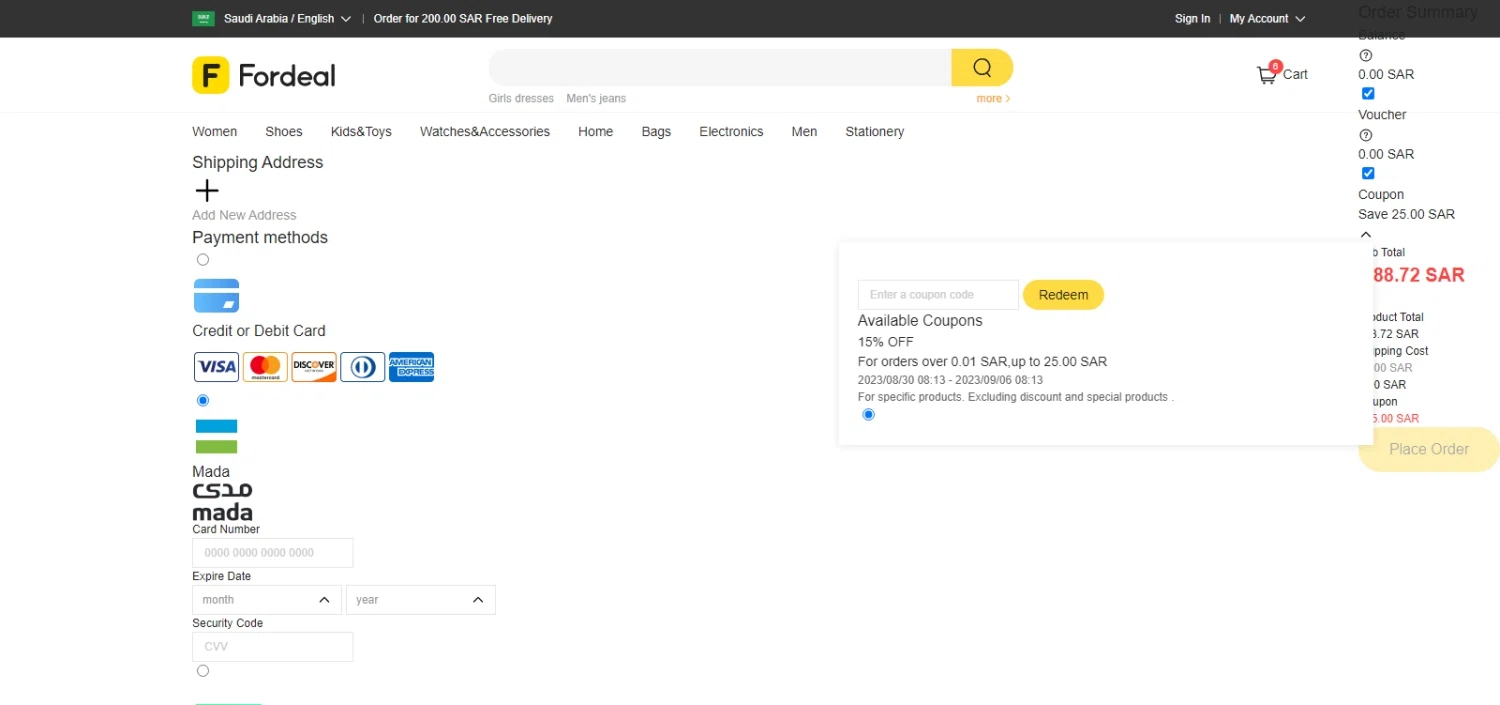This screenshot has width=1500, height=705.
Task: Open the Men category
Action: (x=804, y=131)
